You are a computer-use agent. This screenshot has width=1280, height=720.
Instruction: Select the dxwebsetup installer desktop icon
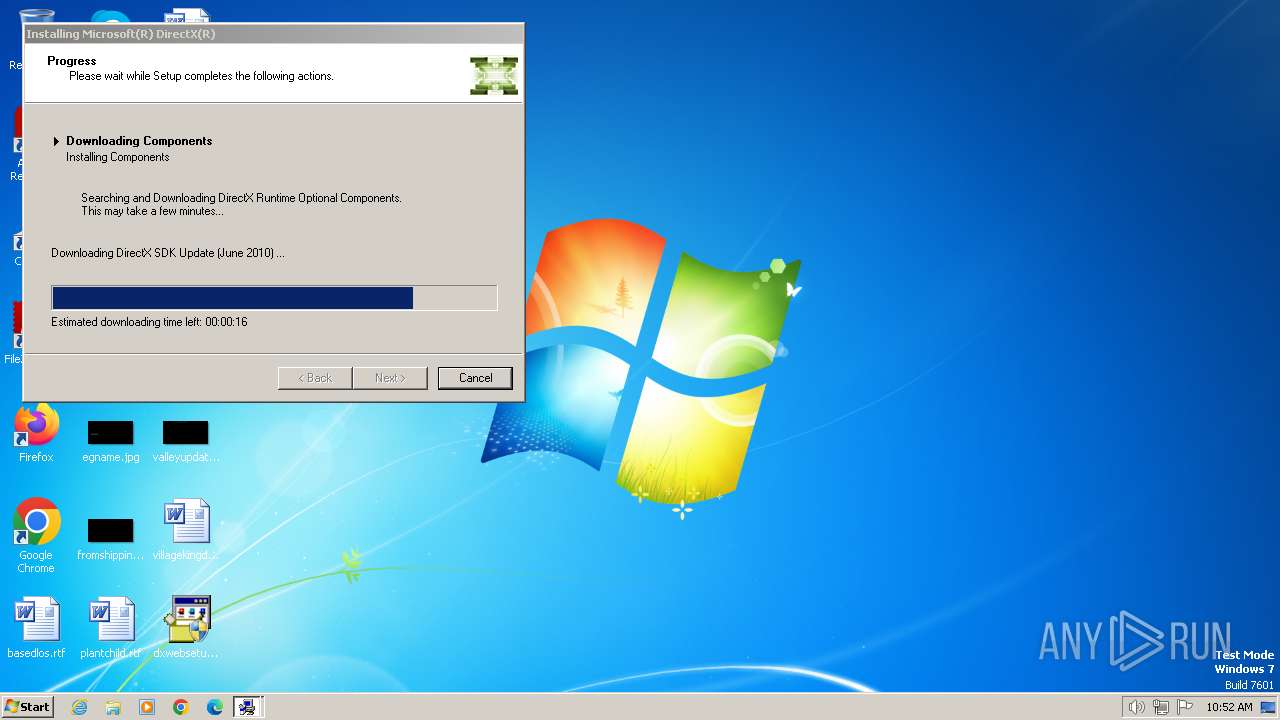186,628
